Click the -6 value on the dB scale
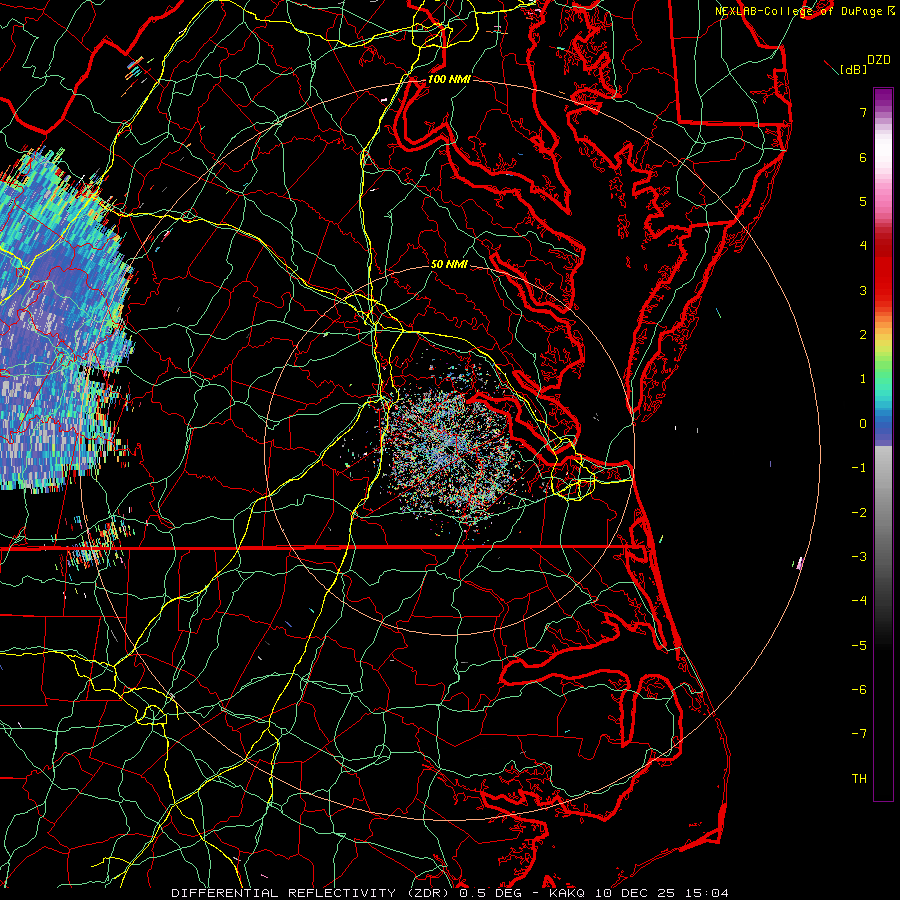The width and height of the screenshot is (900, 900). click(859, 690)
